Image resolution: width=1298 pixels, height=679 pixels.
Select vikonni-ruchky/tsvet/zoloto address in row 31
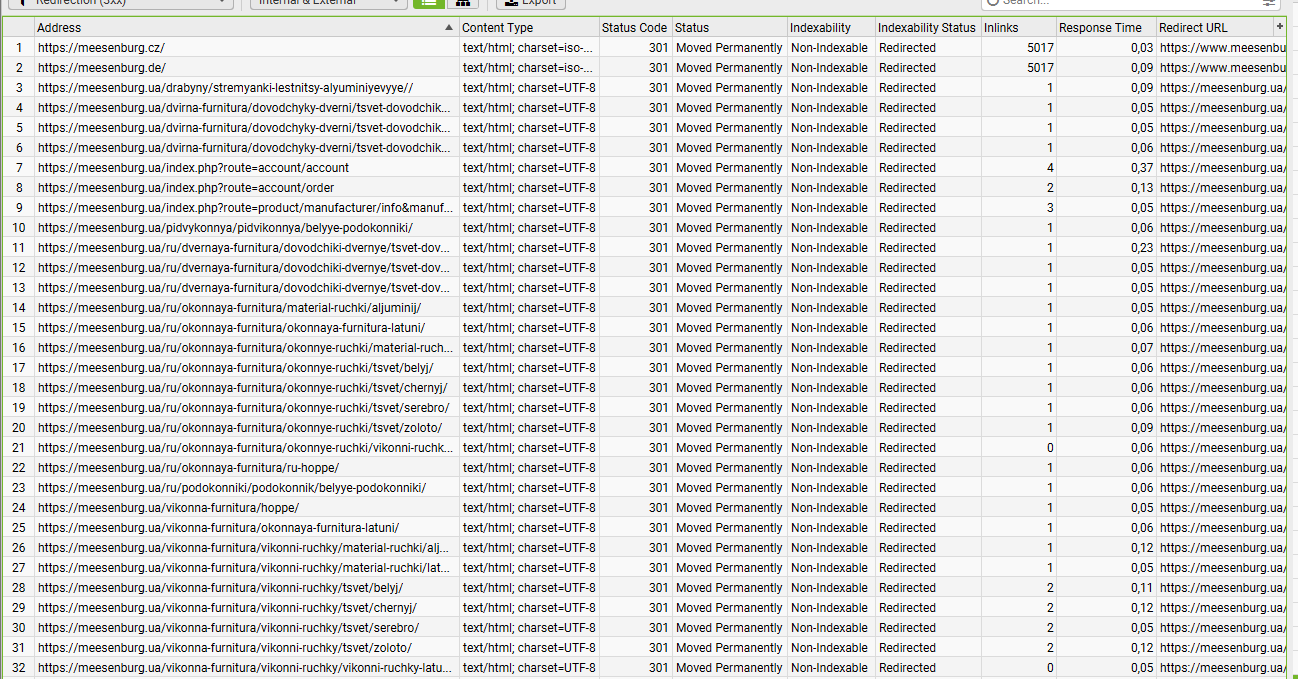(x=224, y=648)
